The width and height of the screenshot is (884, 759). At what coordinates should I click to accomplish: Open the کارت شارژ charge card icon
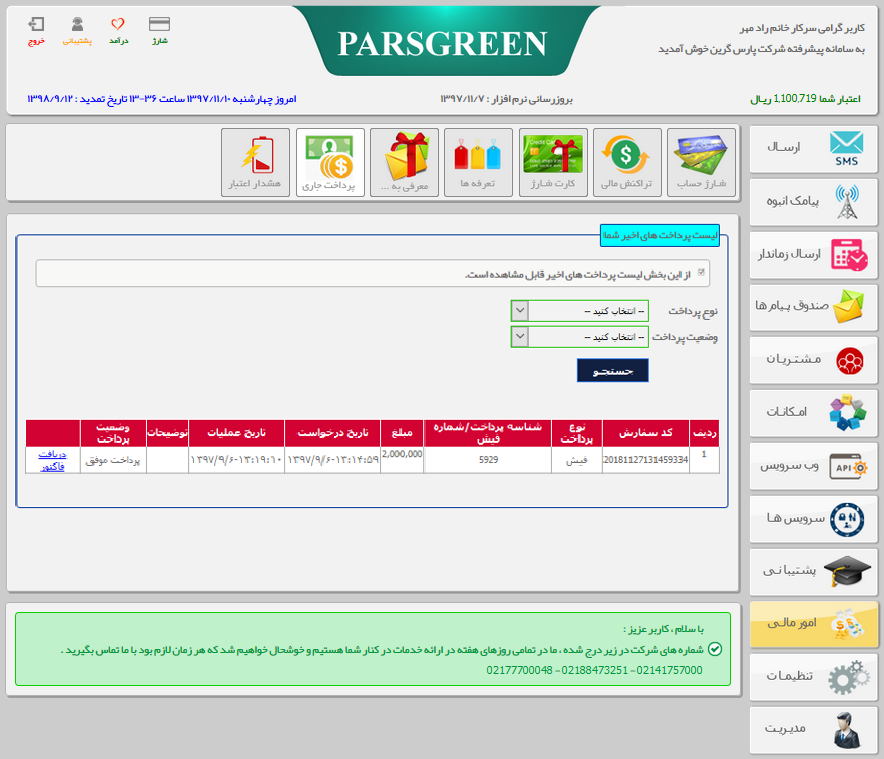point(553,162)
